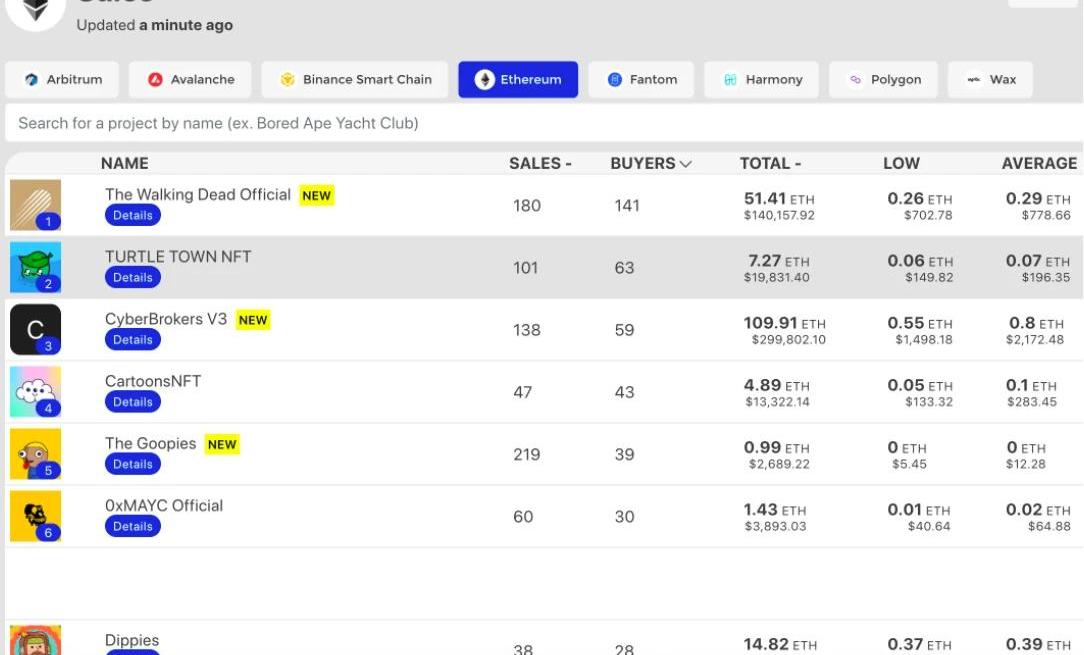
Task: Open the Harmony chain tab
Action: (761, 80)
